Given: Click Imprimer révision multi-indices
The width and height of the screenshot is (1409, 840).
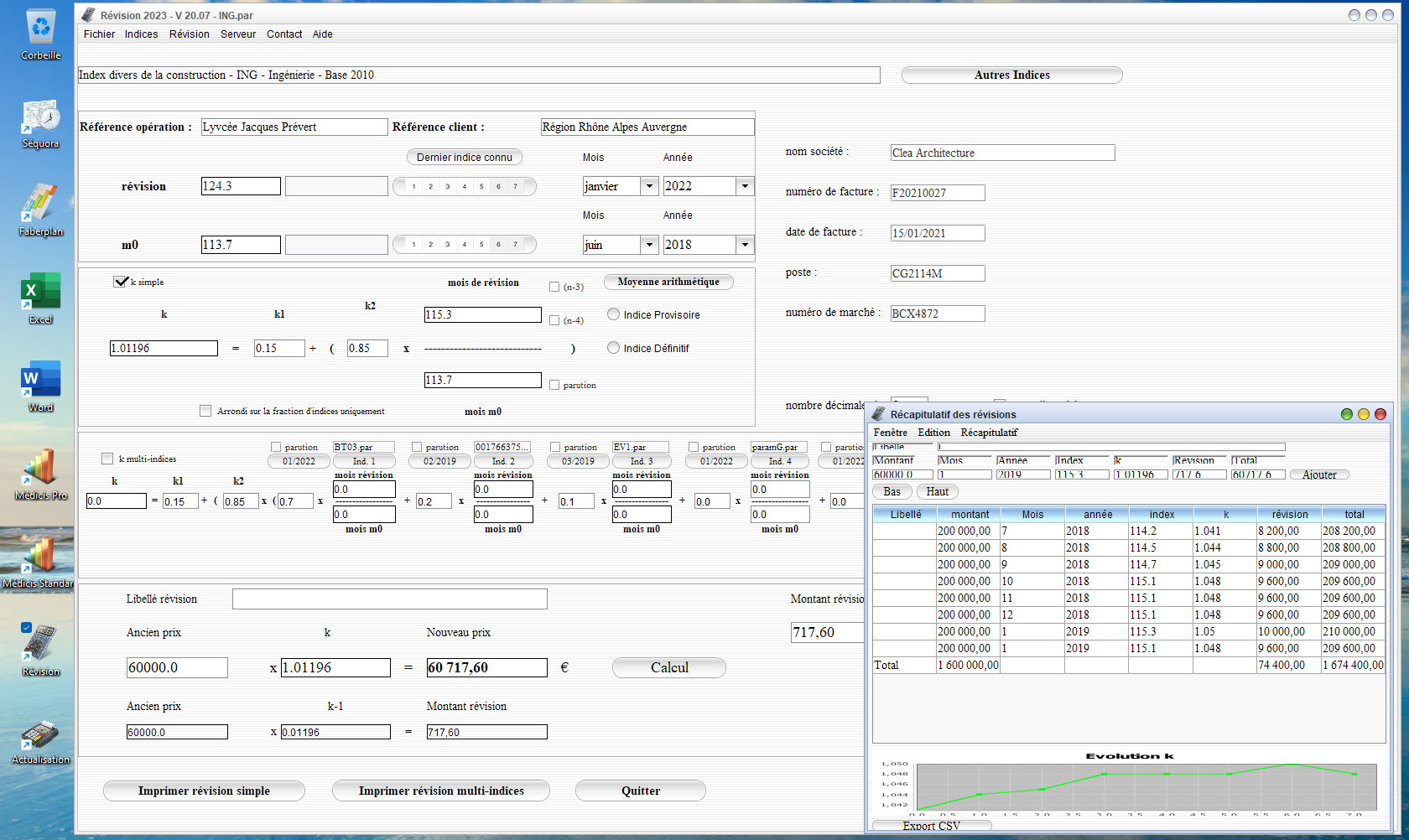Looking at the screenshot, I should pos(441,791).
